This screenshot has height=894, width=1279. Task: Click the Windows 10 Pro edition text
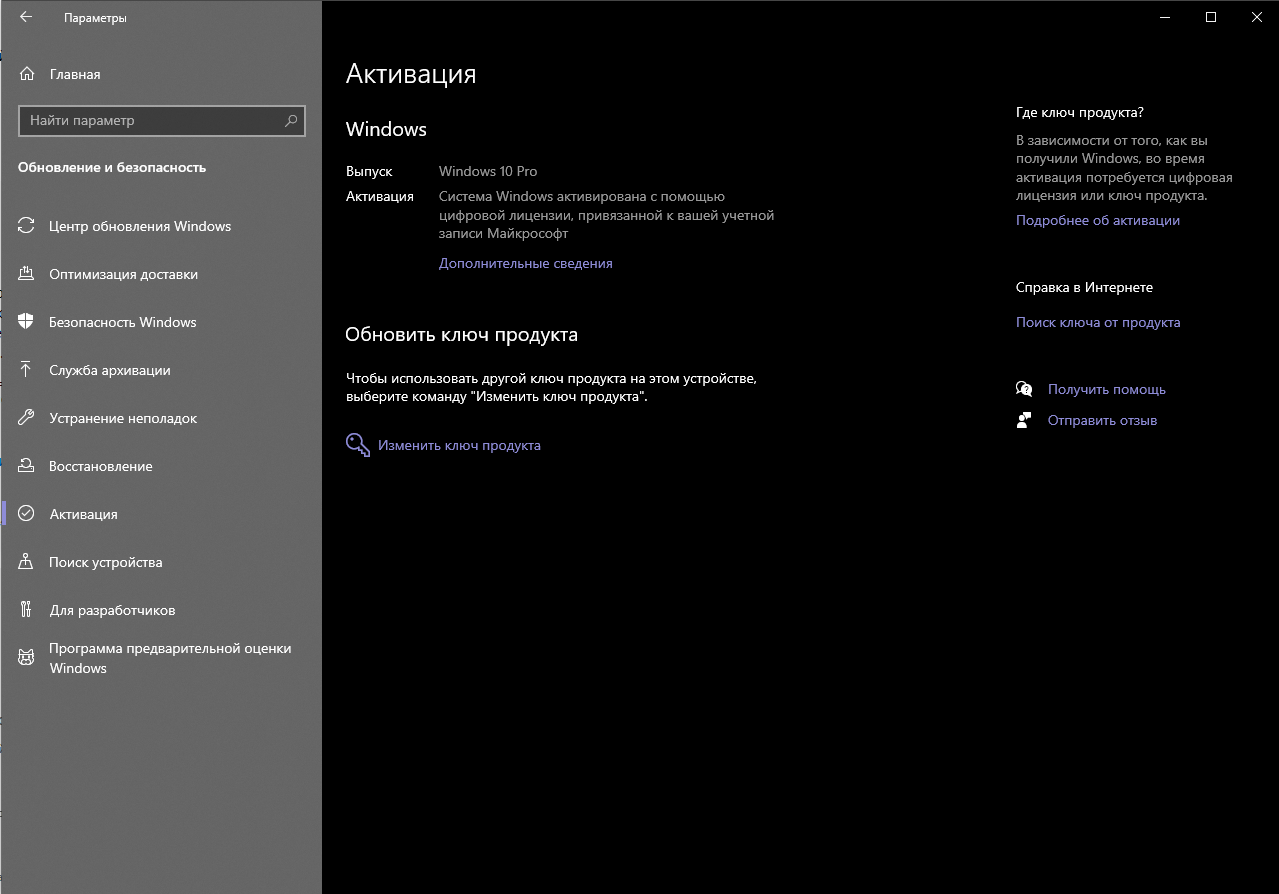[488, 171]
